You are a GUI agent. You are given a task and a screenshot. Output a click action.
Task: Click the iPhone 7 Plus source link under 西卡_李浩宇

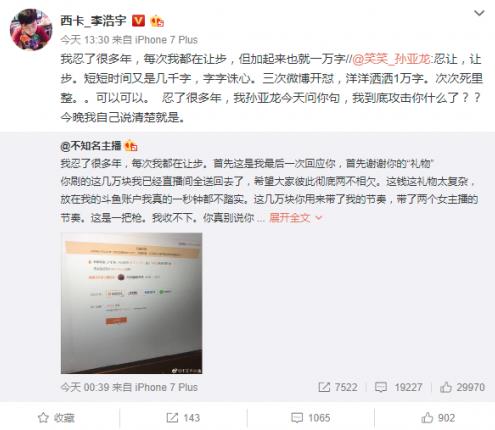coord(166,40)
